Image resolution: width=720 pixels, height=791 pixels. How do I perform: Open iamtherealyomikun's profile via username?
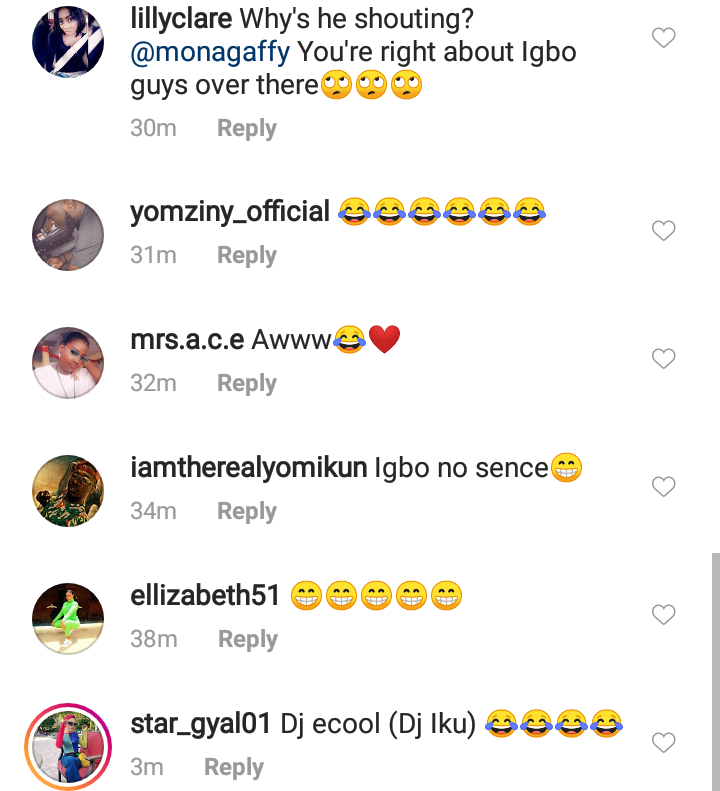[x=248, y=468]
